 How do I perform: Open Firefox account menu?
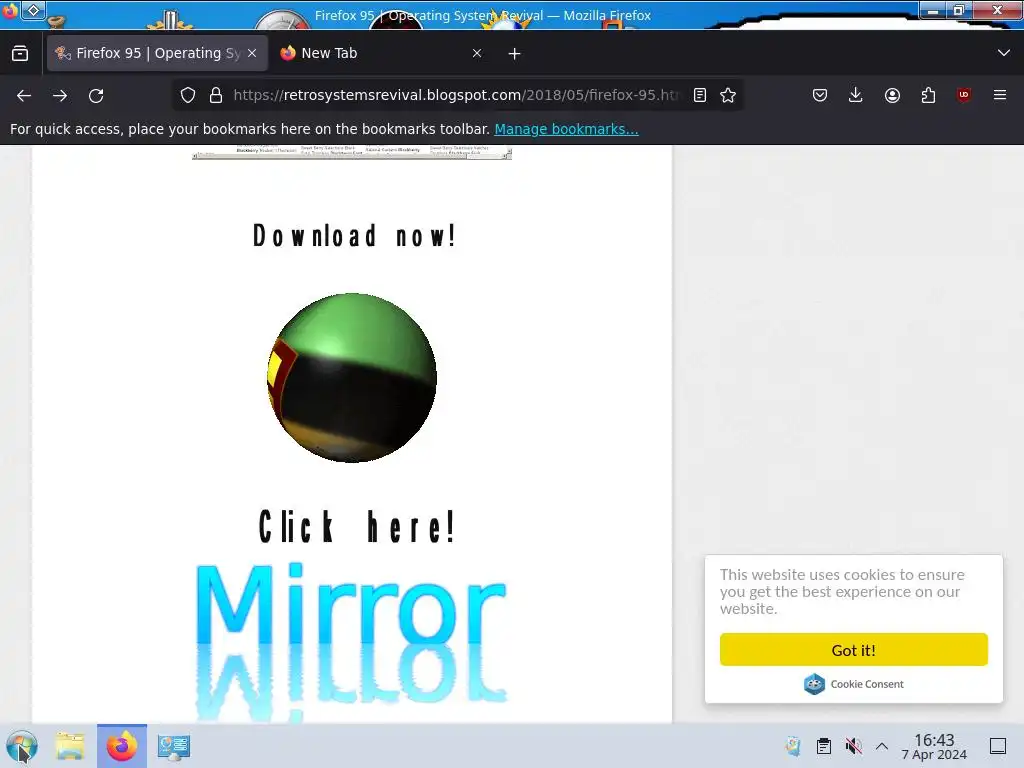coord(892,95)
